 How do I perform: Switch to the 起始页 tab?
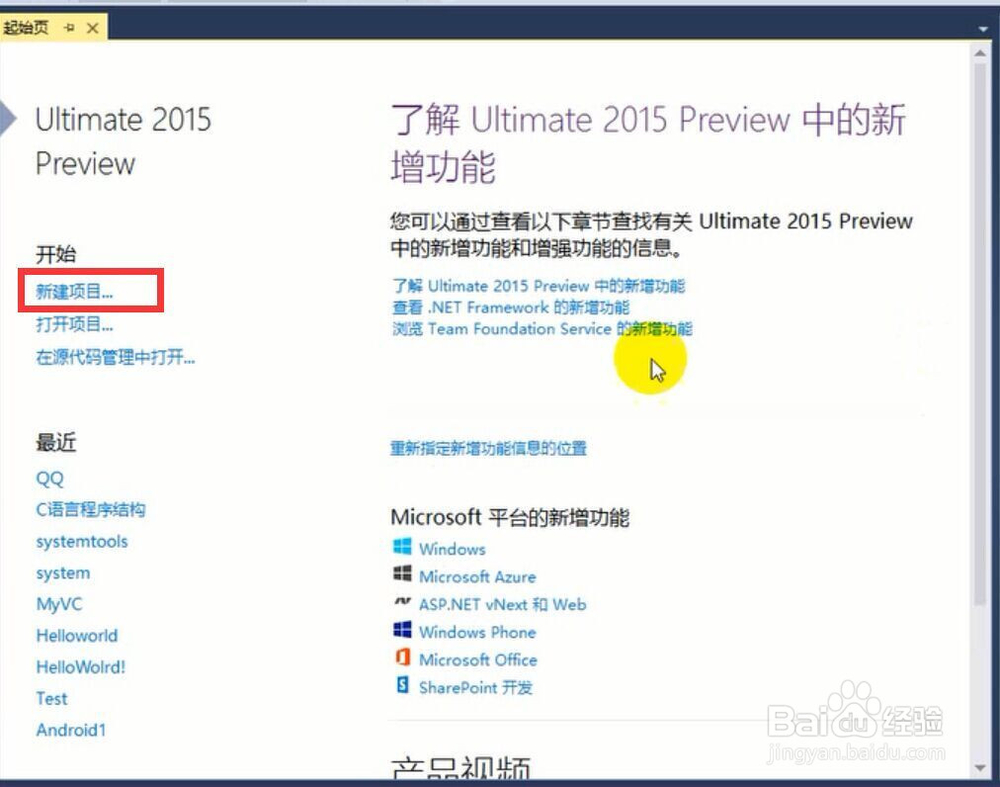tap(26, 28)
